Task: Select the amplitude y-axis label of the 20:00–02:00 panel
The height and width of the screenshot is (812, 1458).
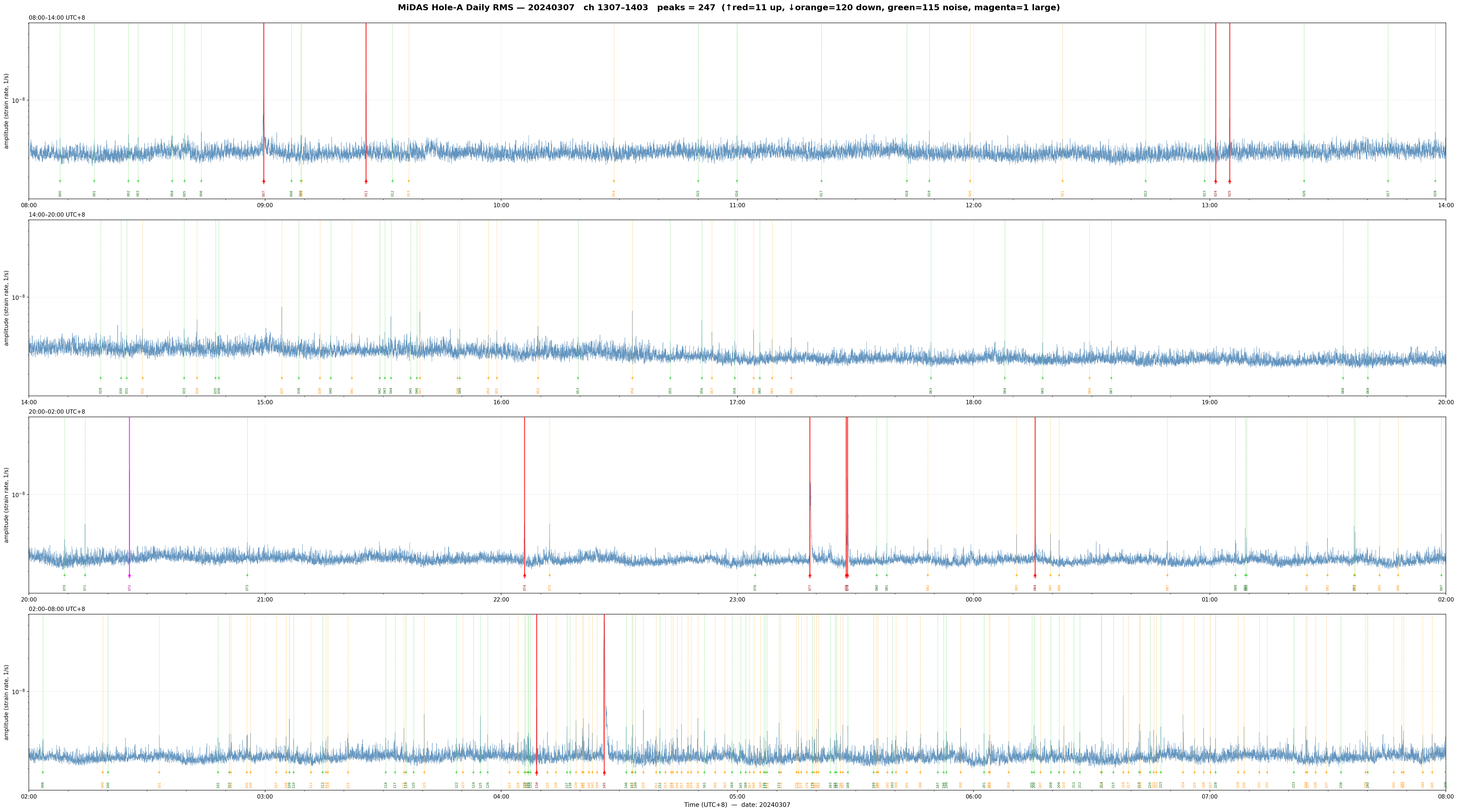Action: pyautogui.click(x=7, y=505)
